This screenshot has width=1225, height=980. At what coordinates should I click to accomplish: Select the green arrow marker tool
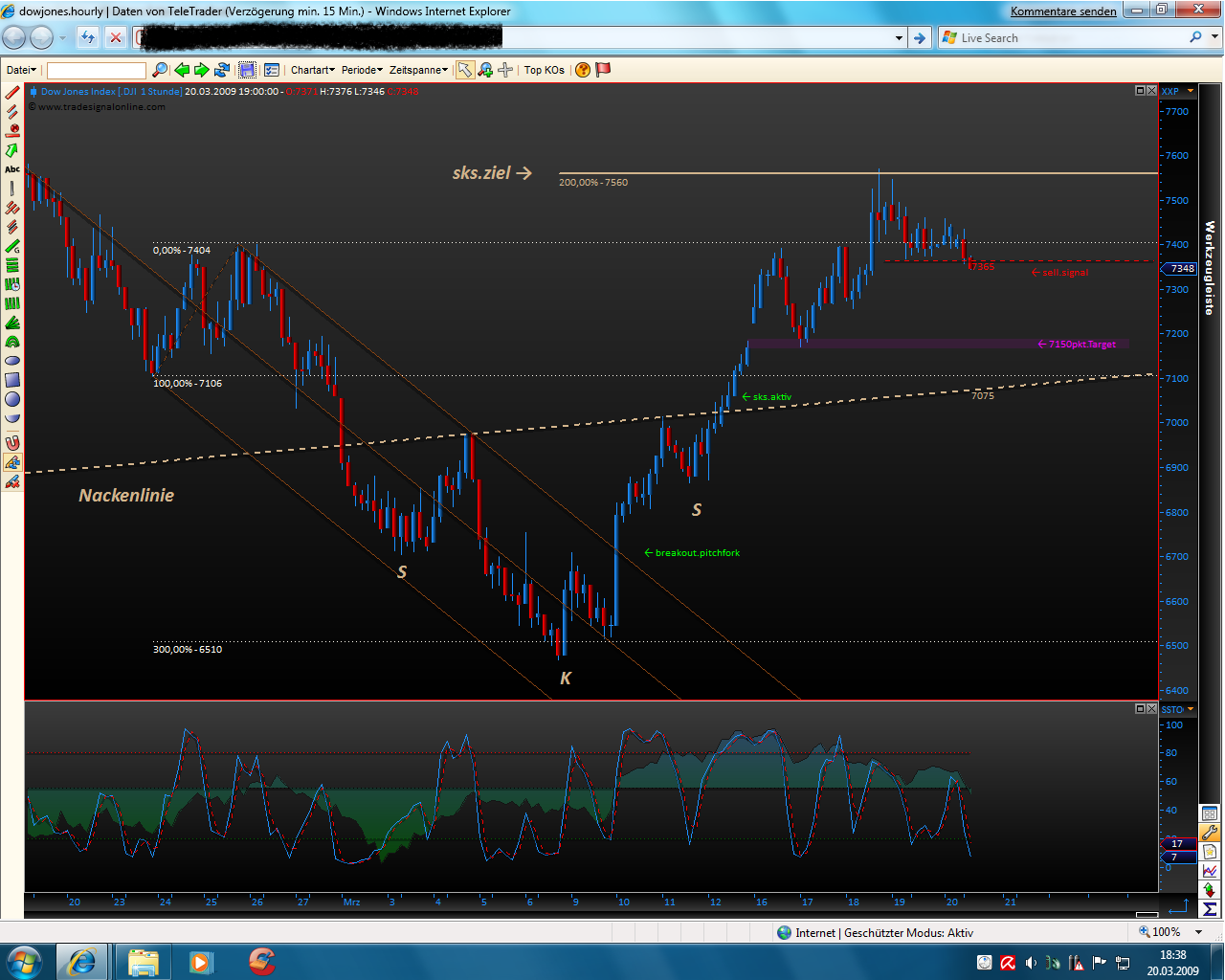[12, 150]
